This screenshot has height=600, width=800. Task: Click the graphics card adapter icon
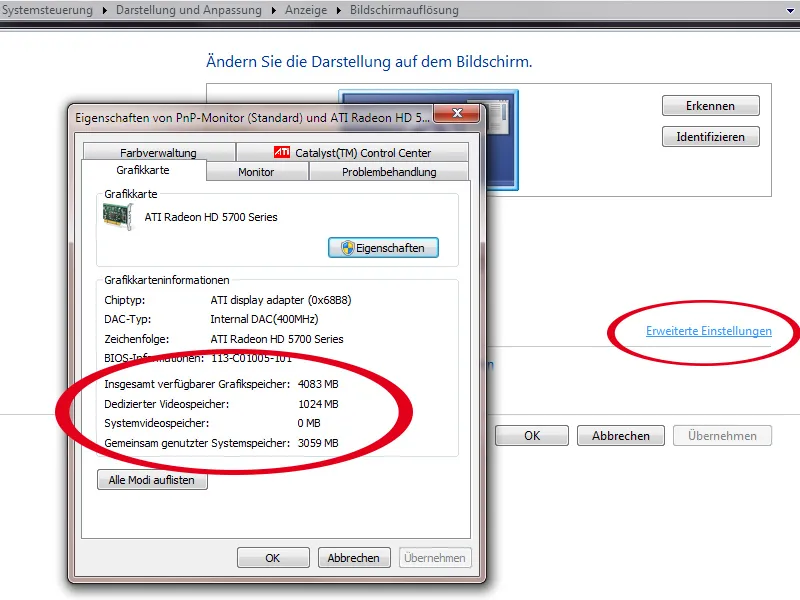pos(118,216)
